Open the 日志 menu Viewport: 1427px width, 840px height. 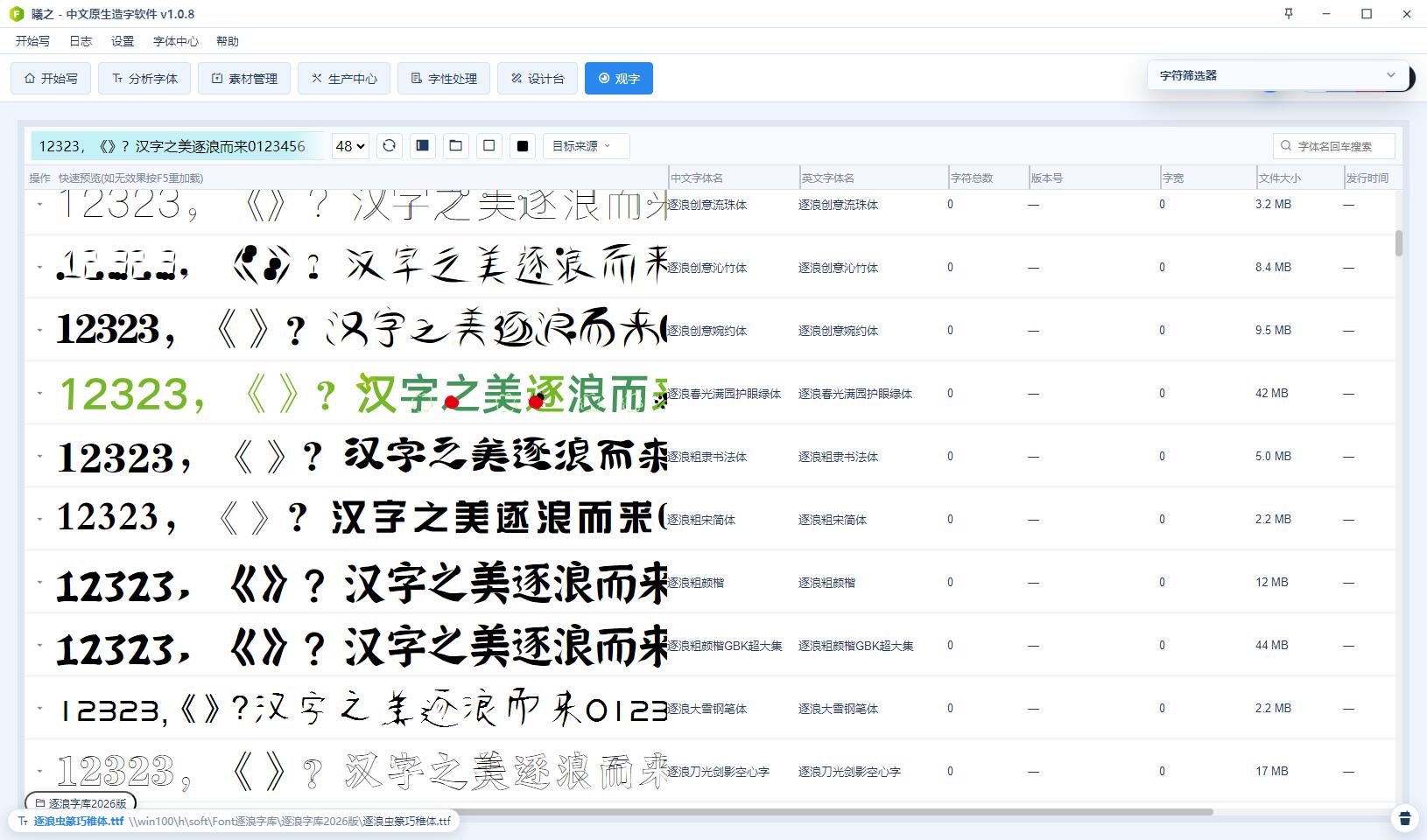pyautogui.click(x=81, y=41)
